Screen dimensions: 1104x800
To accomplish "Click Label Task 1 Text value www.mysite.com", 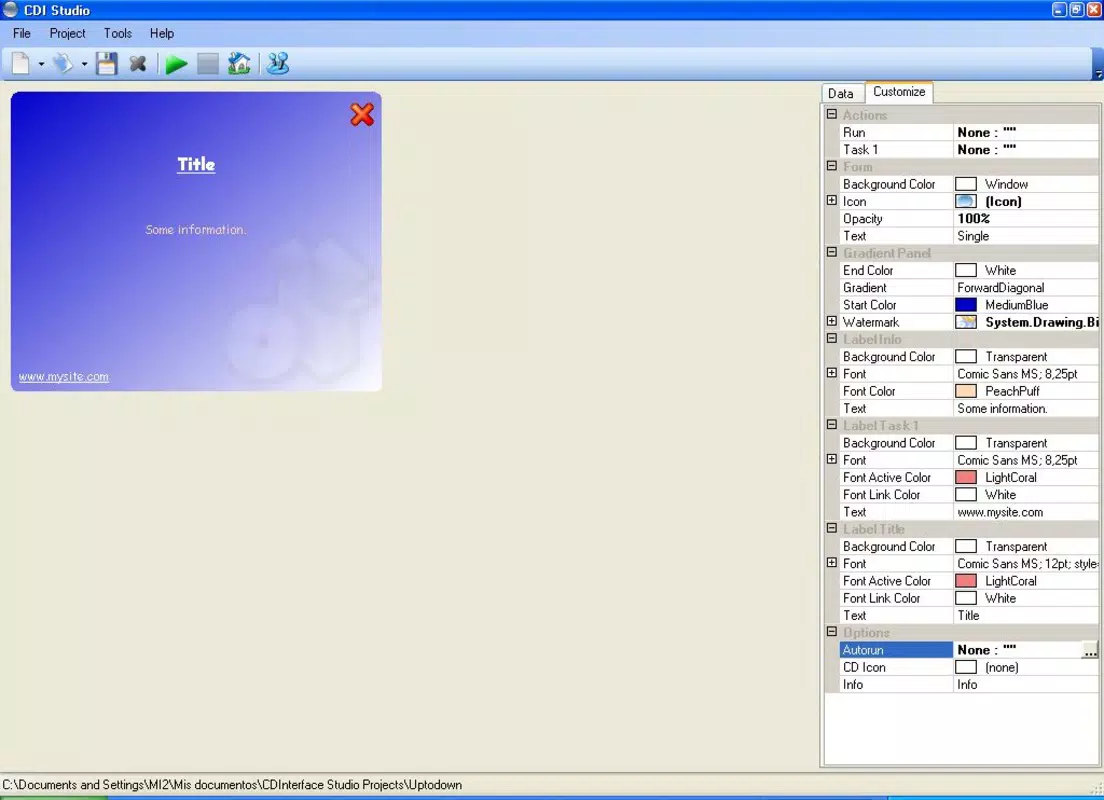I will click(1000, 512).
